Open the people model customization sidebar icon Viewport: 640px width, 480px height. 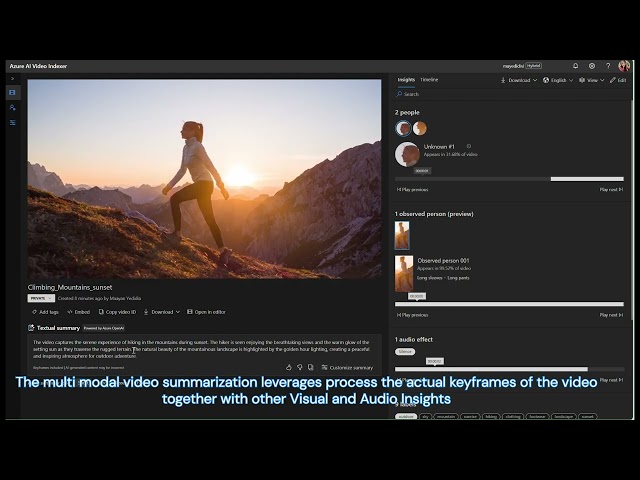13,107
